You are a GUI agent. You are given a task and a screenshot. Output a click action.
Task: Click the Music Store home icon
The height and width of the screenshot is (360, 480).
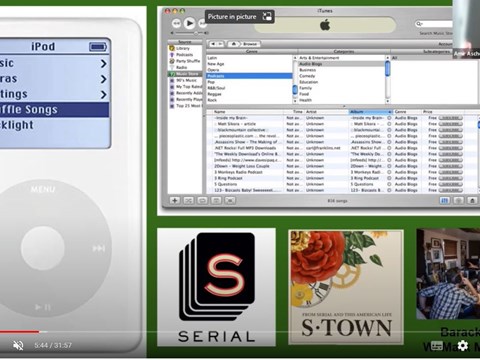(234, 44)
